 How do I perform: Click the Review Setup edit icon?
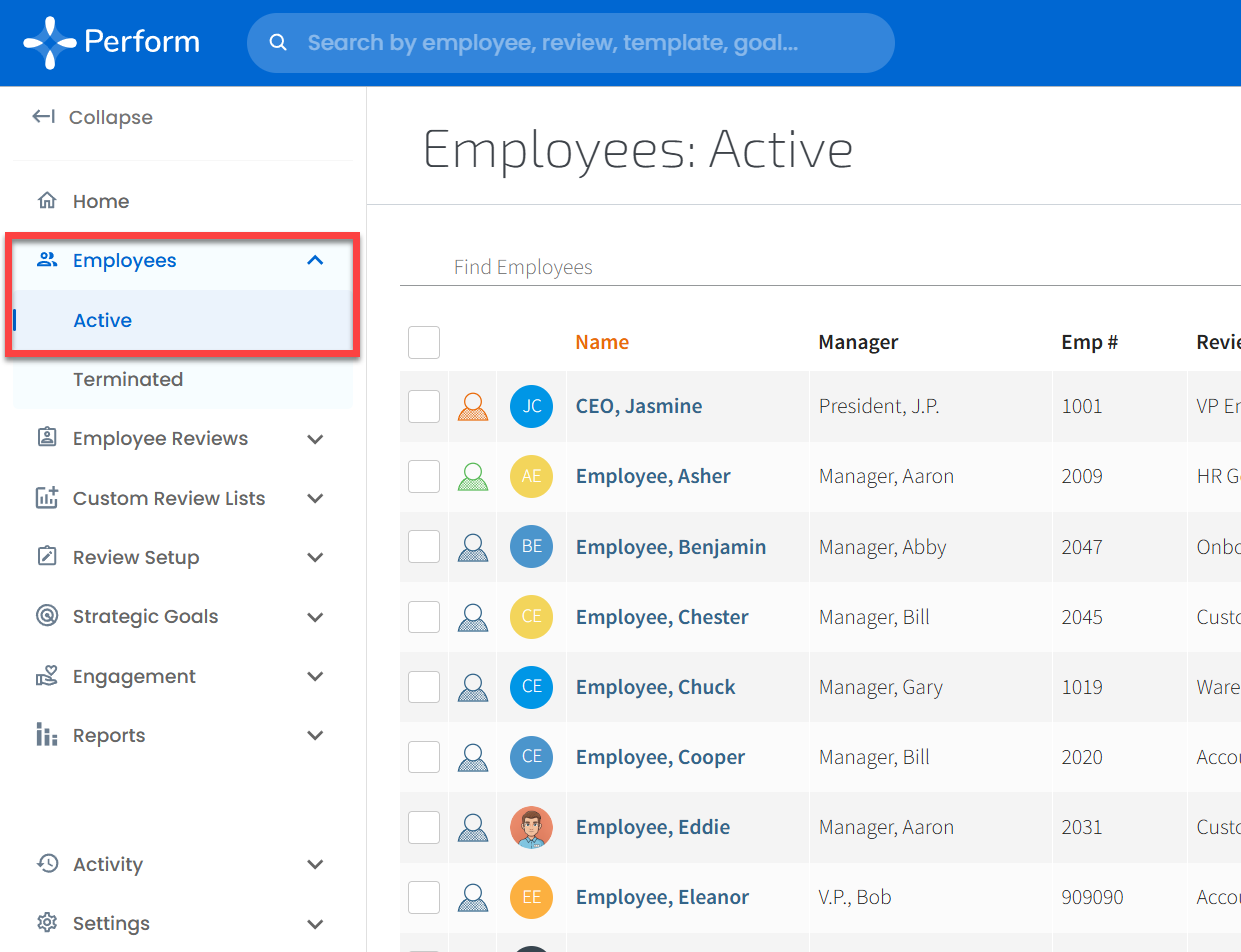click(x=46, y=557)
